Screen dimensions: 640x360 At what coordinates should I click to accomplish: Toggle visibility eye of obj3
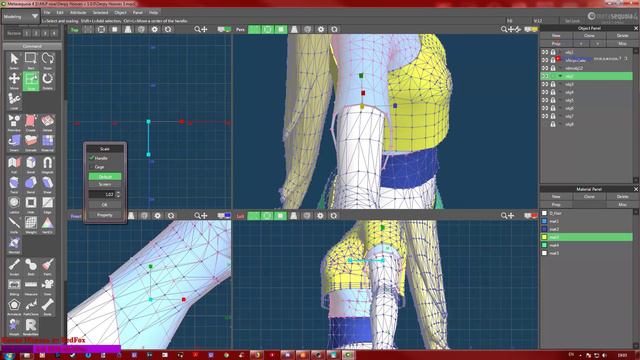tap(545, 84)
